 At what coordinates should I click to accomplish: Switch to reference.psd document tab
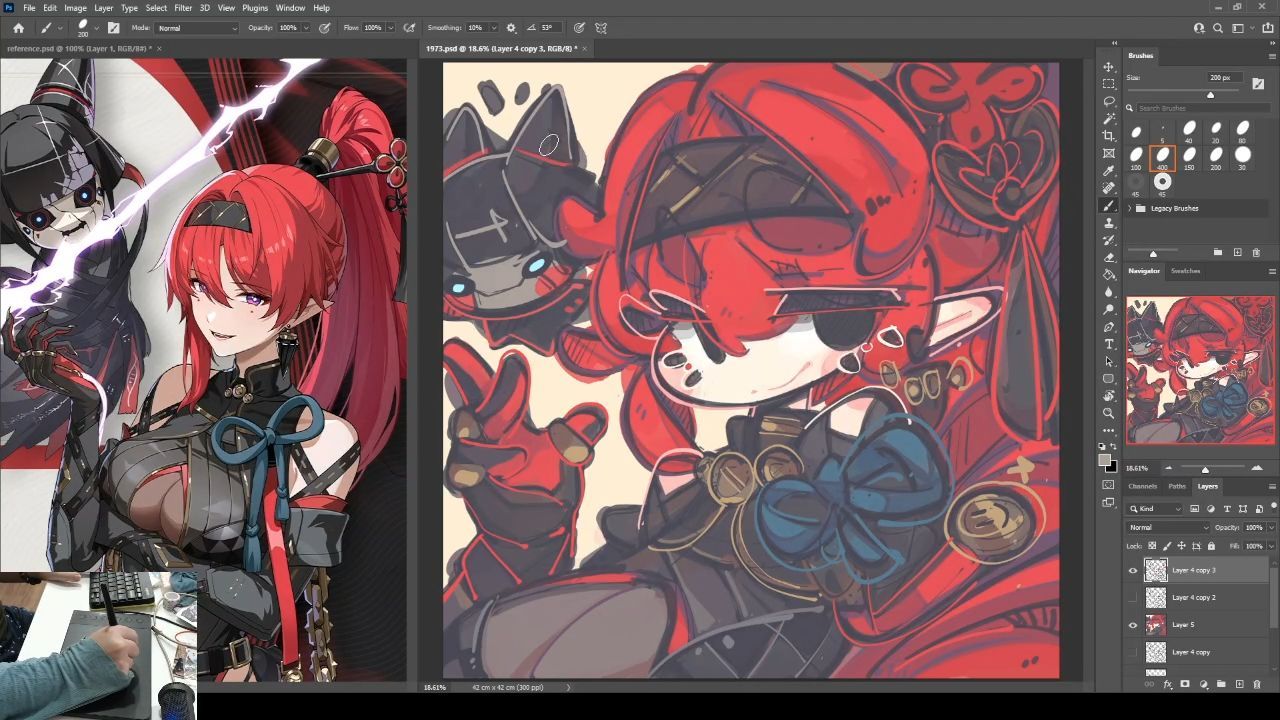point(79,48)
